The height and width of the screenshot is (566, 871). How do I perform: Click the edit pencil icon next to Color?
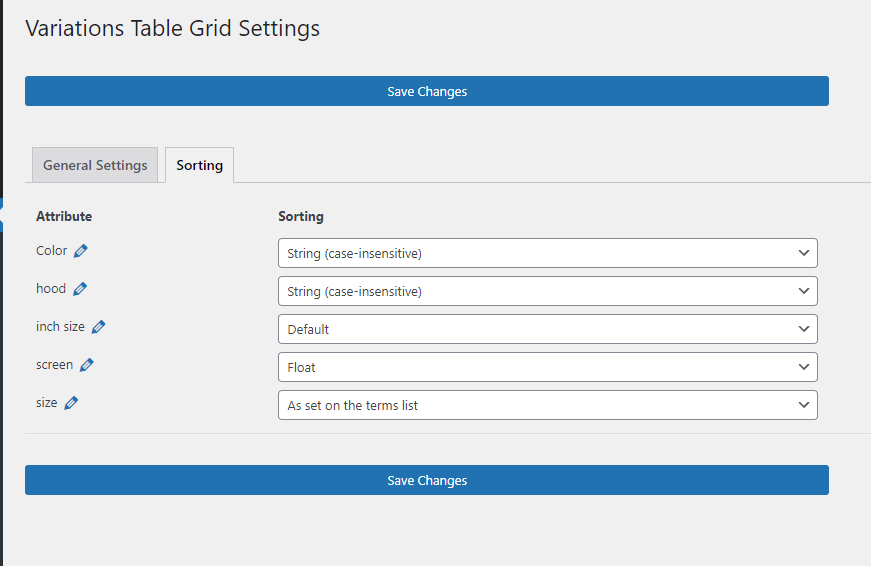81,251
